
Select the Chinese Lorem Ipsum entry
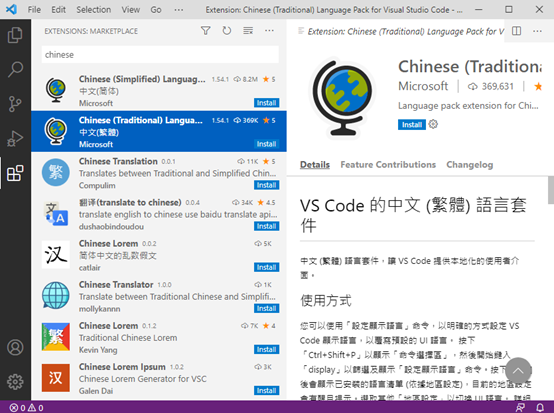(x=159, y=378)
